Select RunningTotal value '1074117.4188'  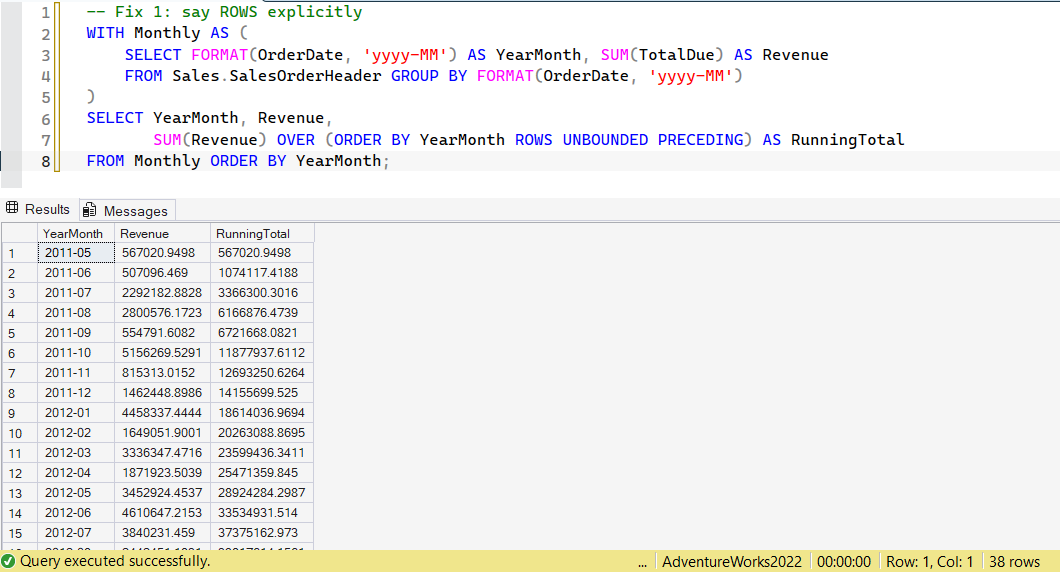(262, 272)
